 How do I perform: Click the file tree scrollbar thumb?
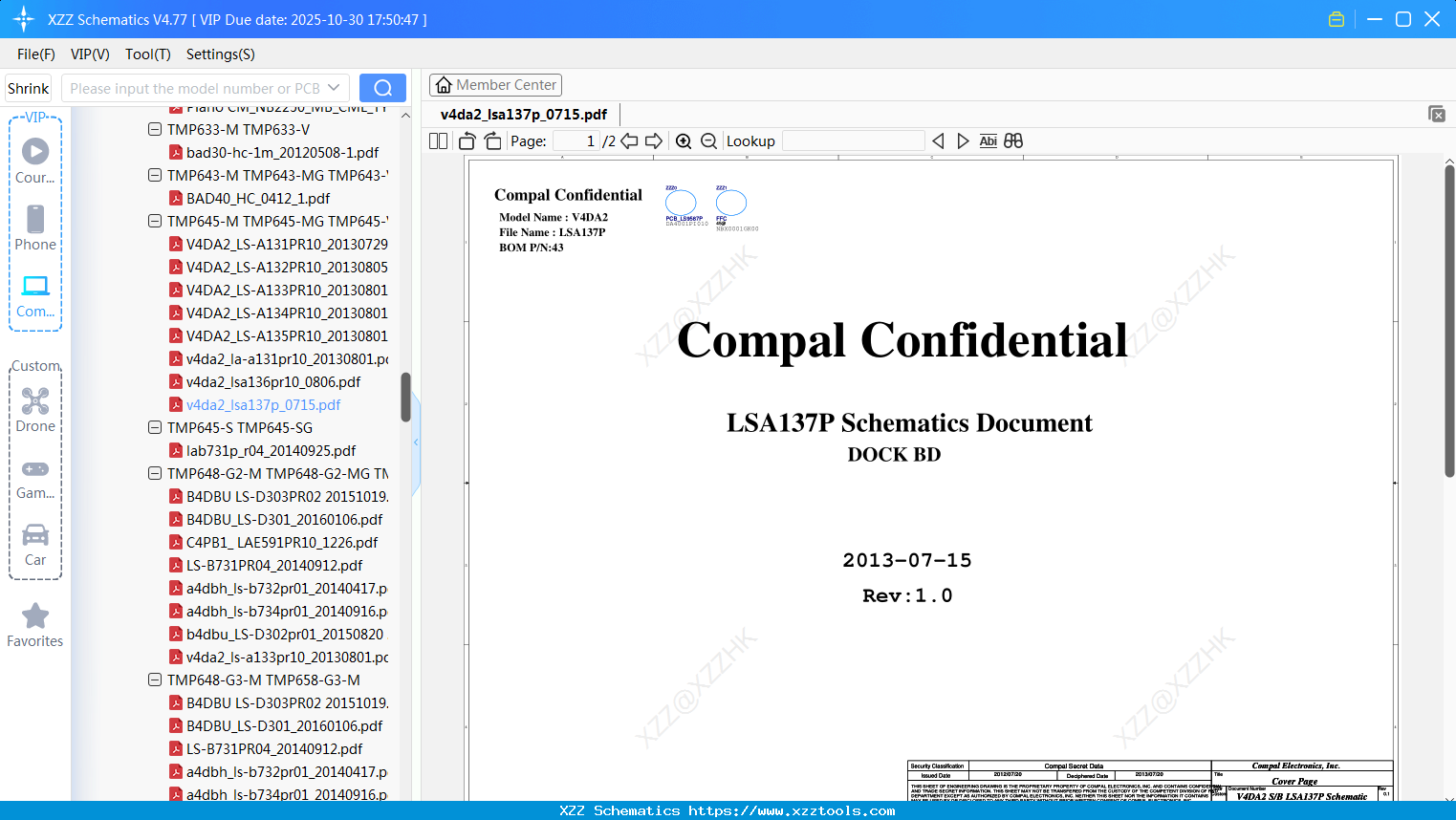point(405,397)
